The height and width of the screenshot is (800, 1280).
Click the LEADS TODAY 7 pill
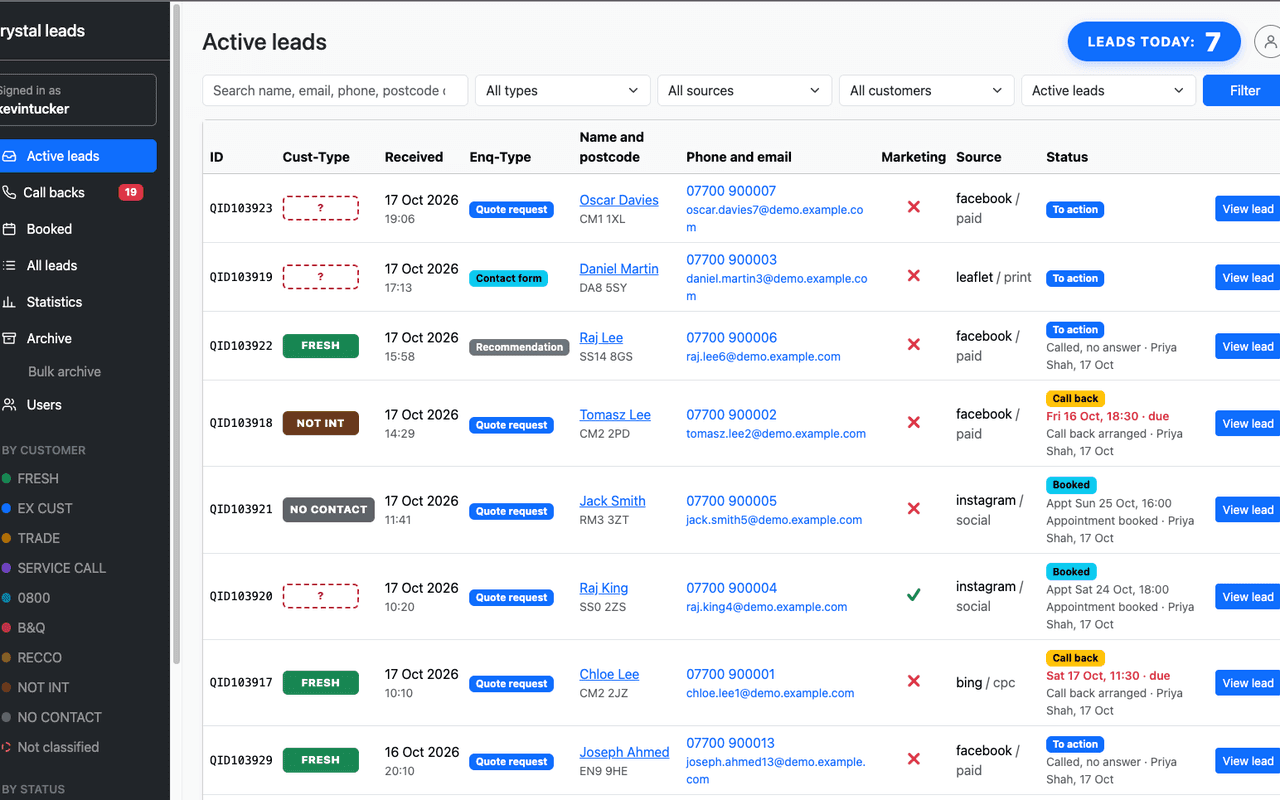point(1154,42)
